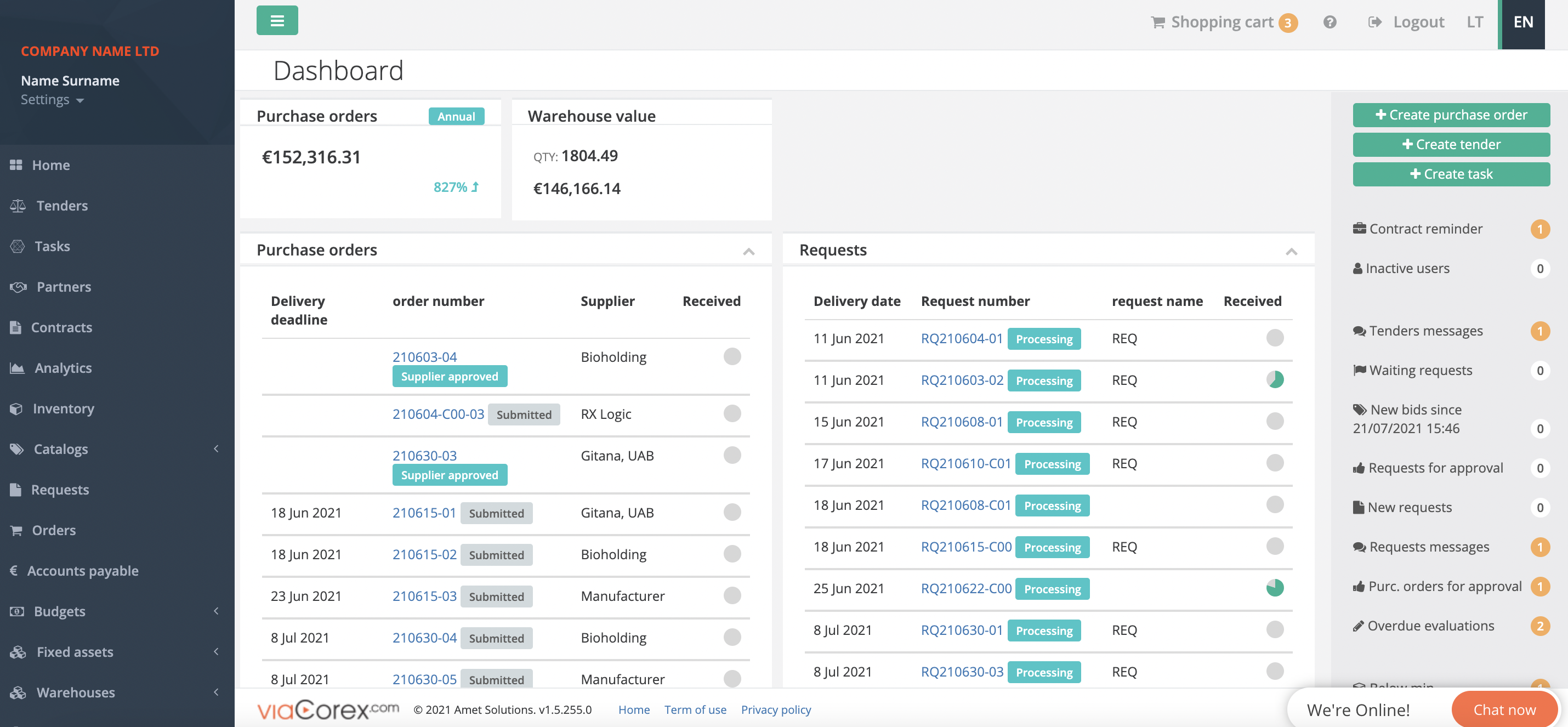Go to the Orders section in the sidebar

point(54,530)
